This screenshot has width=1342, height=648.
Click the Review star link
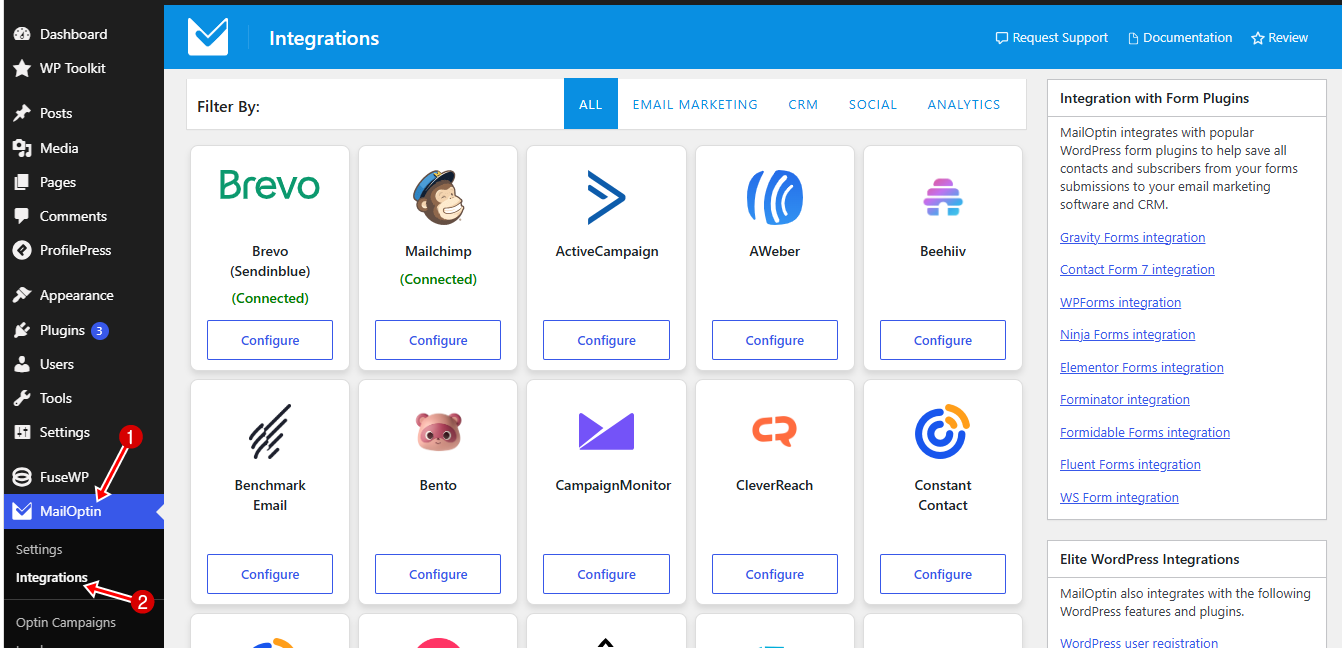1280,38
